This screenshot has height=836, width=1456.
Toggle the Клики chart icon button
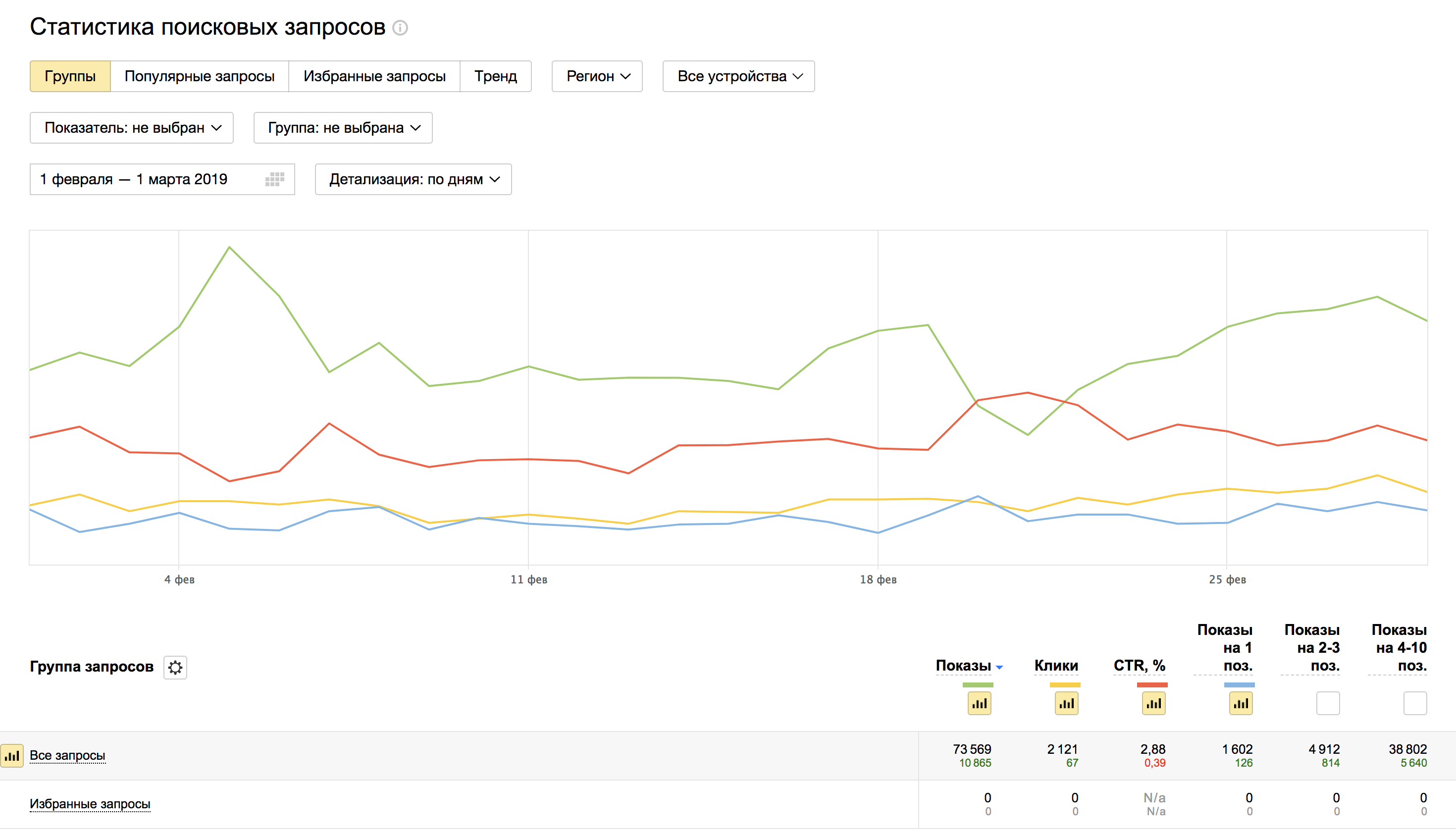pos(1066,703)
